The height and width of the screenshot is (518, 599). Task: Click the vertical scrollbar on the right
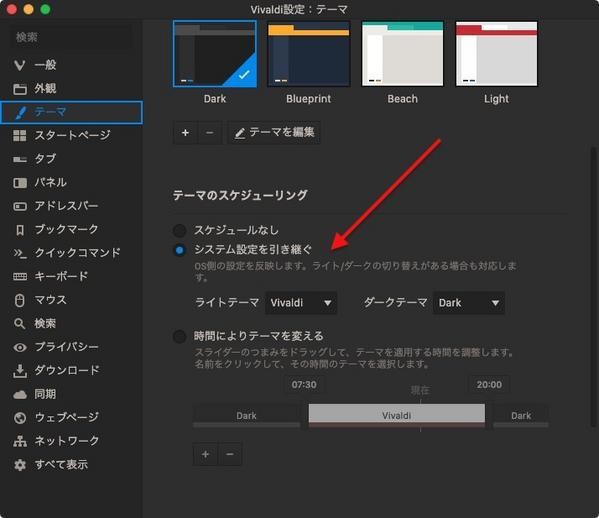(x=593, y=287)
